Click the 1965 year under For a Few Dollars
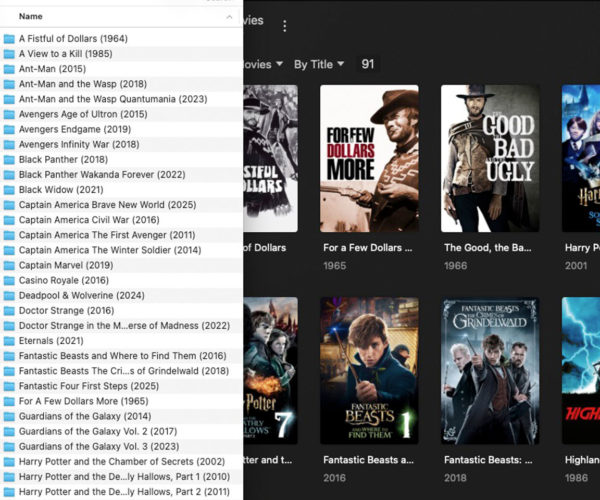Image resolution: width=600 pixels, height=500 pixels. (x=334, y=265)
